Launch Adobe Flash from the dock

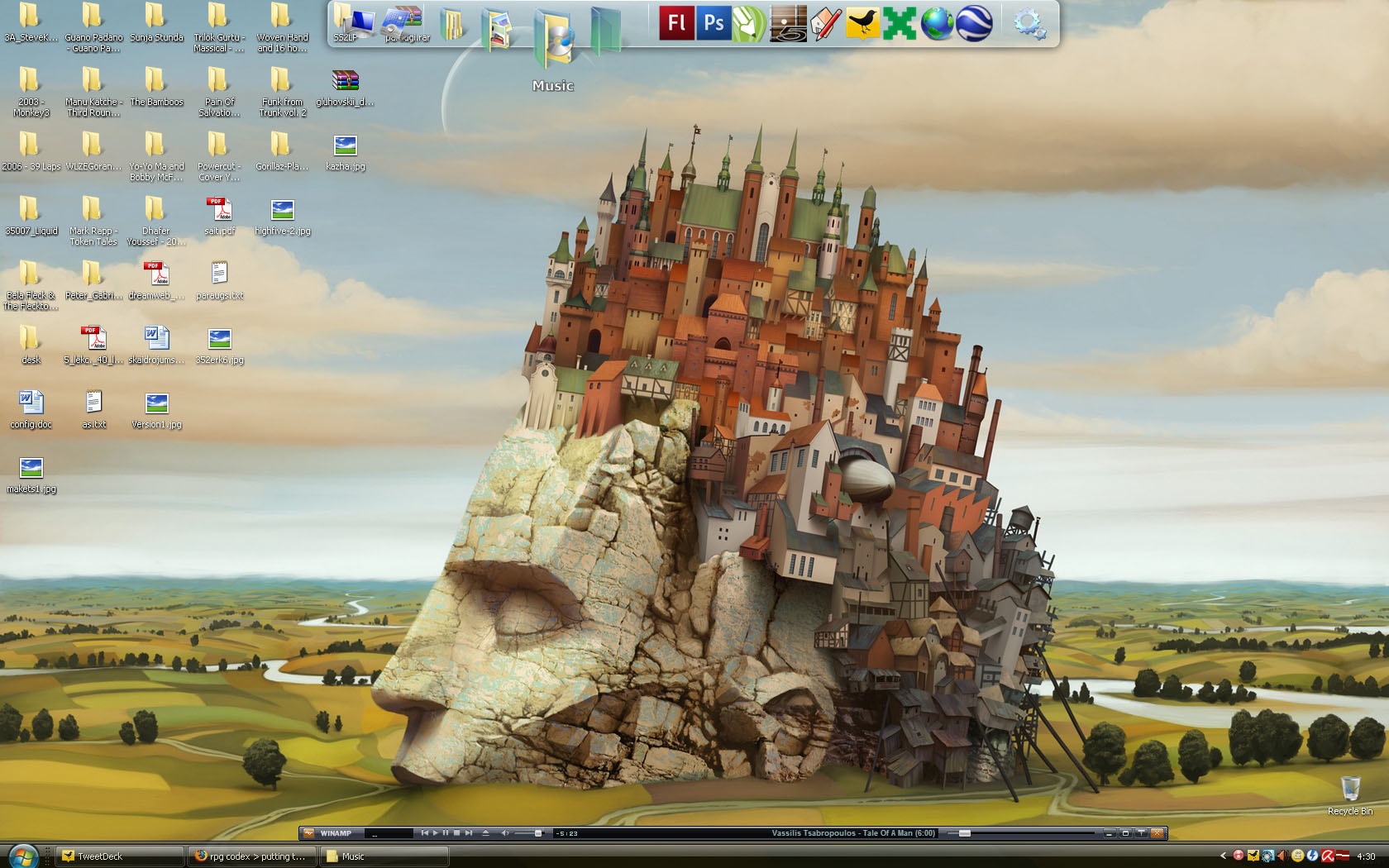coord(676,22)
